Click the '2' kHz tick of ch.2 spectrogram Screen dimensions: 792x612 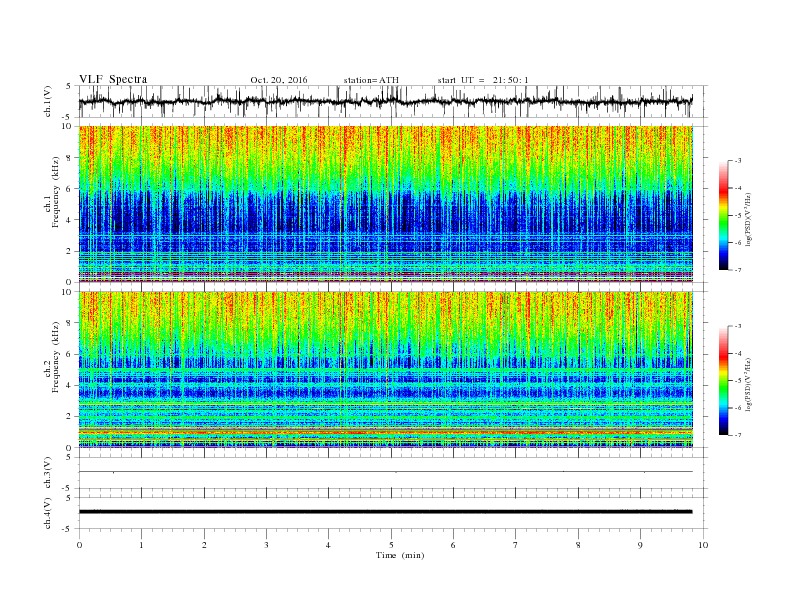coord(69,417)
